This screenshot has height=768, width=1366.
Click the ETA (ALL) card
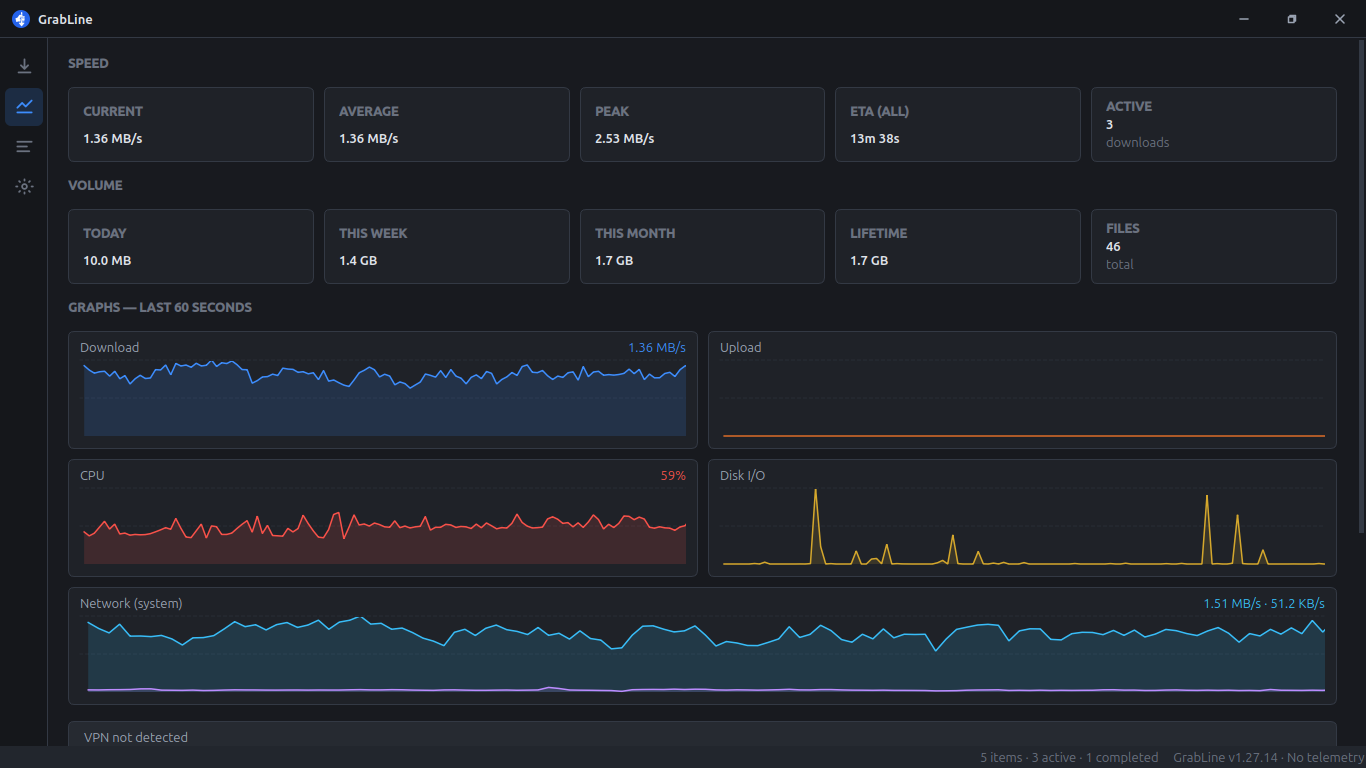958,124
